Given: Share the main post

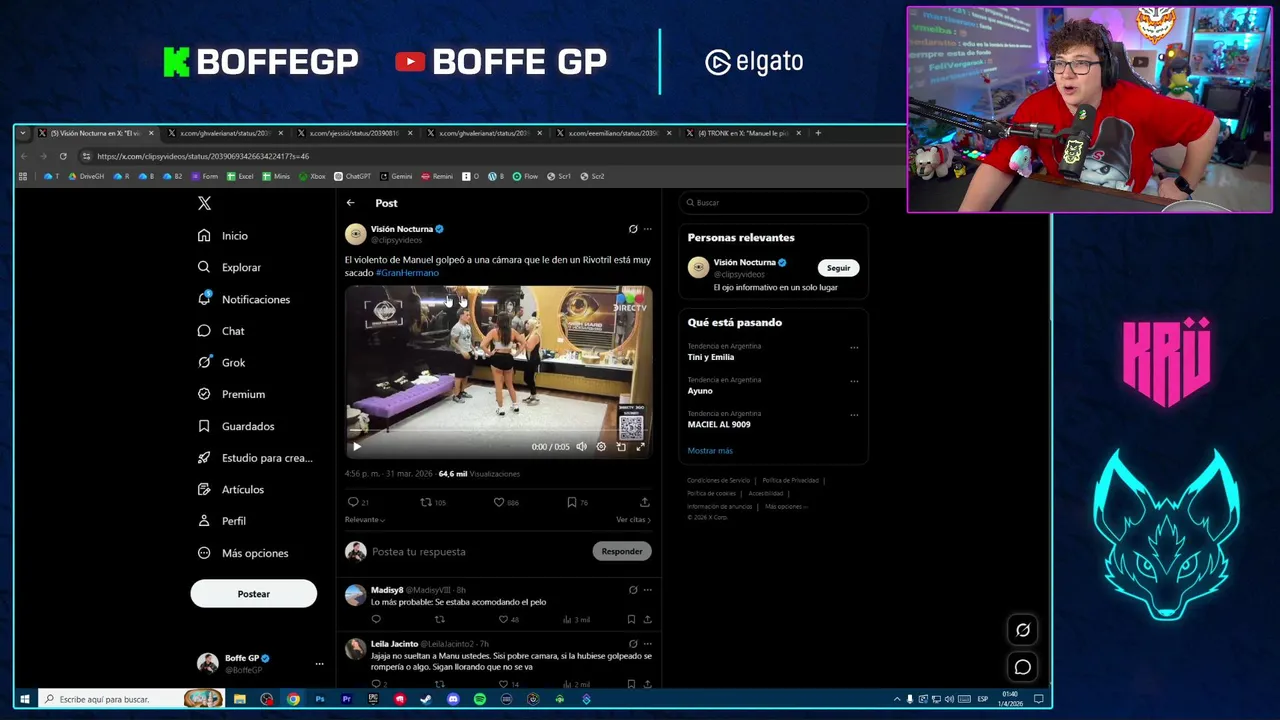Looking at the screenshot, I should pyautogui.click(x=645, y=502).
